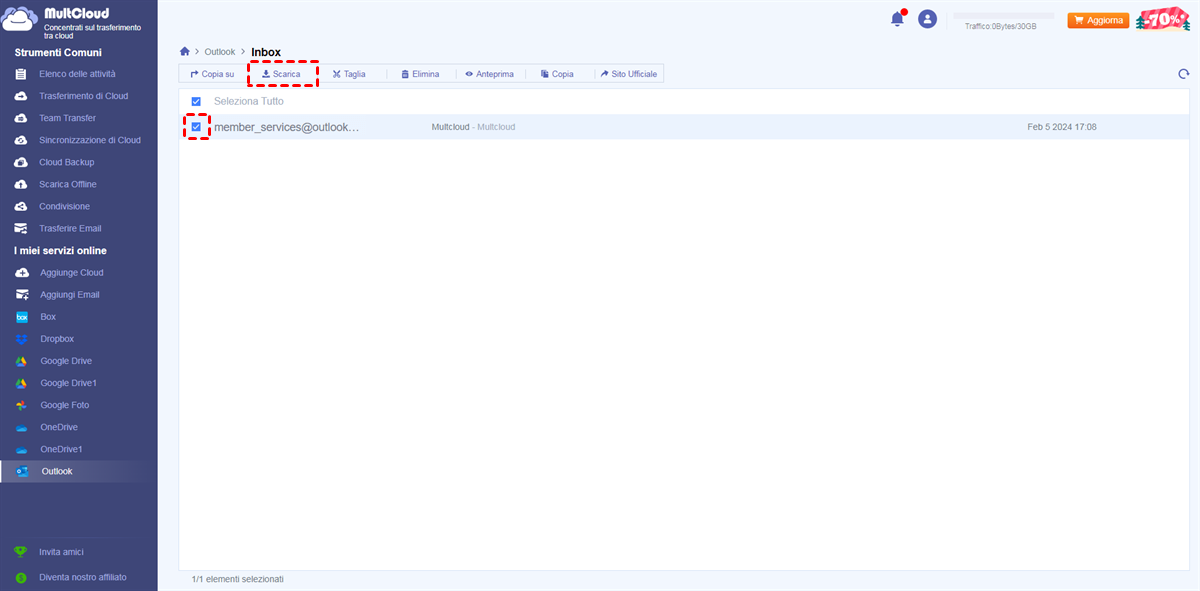Open the user account avatar
1200x591 pixels.
(x=928, y=19)
